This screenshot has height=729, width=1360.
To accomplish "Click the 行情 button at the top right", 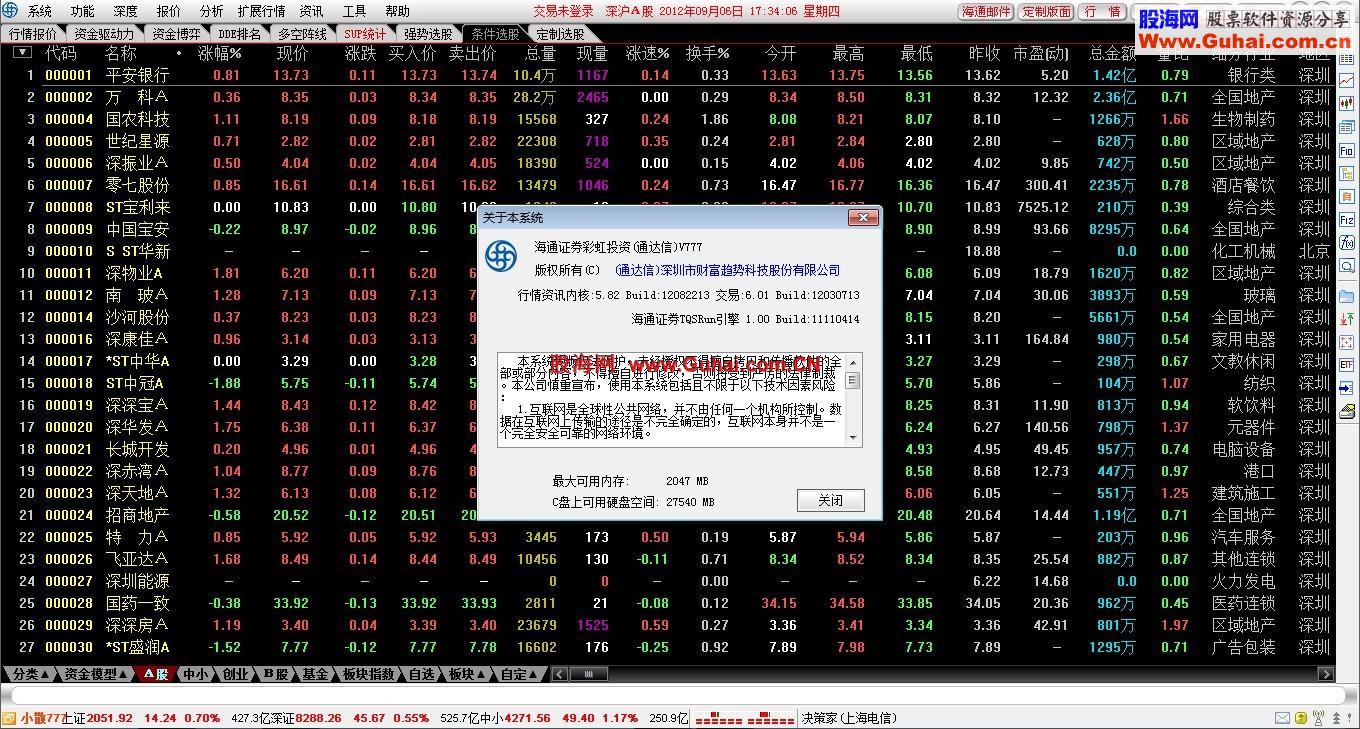I will coord(1102,11).
